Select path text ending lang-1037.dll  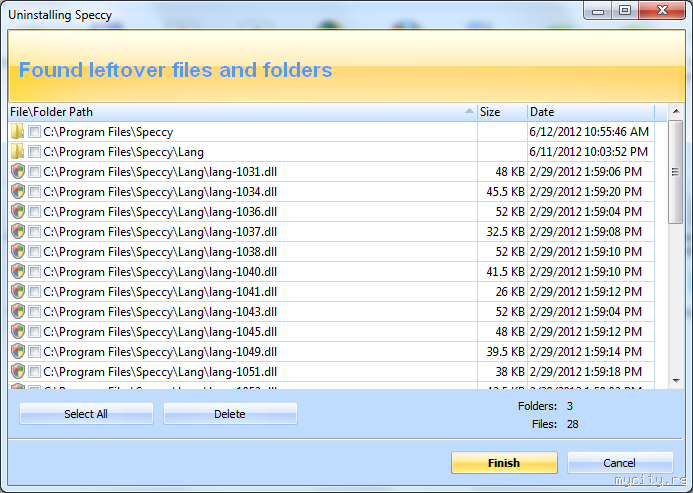tap(160, 232)
